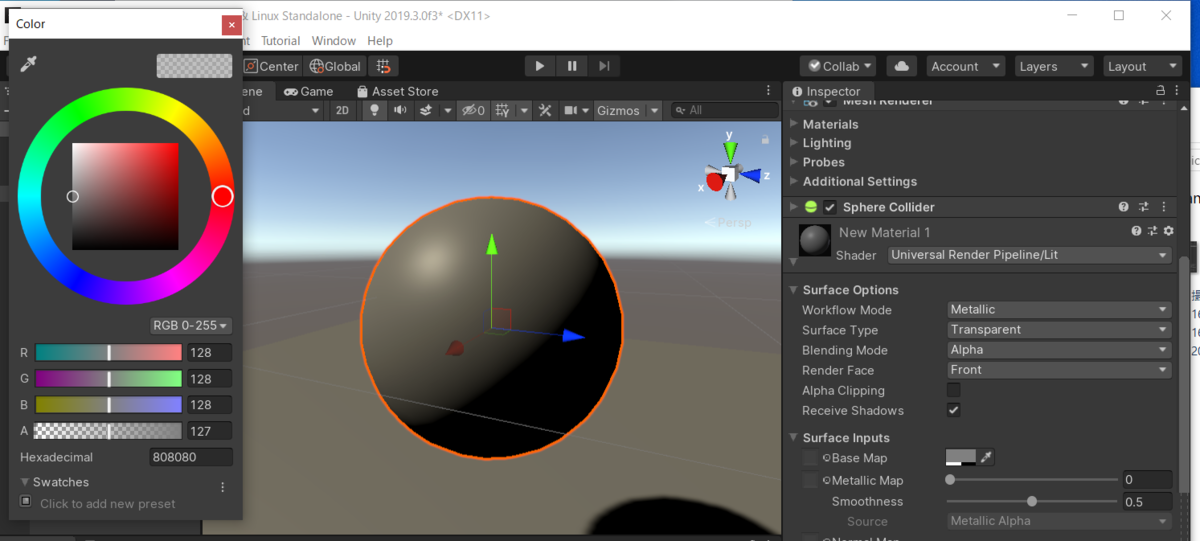
Task: Open the Gizmos dropdown
Action: click(x=628, y=110)
